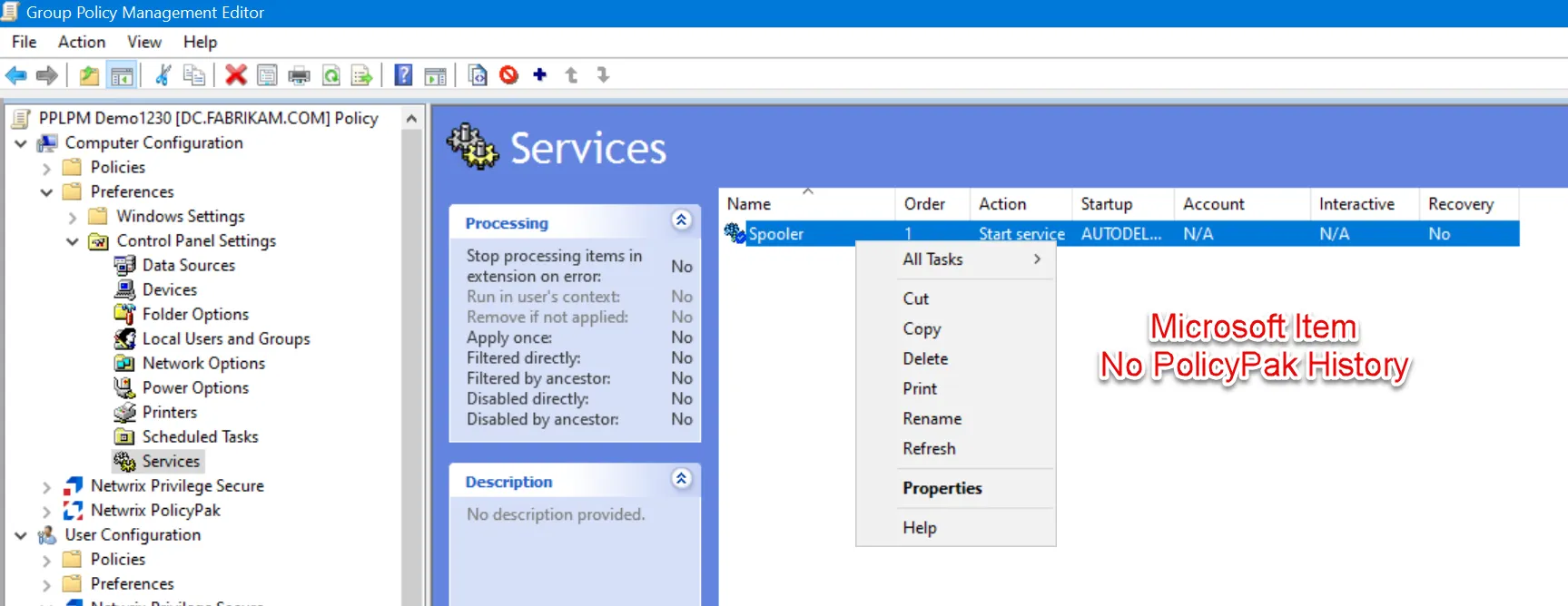Click the tree pane scroll-up arrow
This screenshot has height=606, width=1568.
pyautogui.click(x=411, y=119)
